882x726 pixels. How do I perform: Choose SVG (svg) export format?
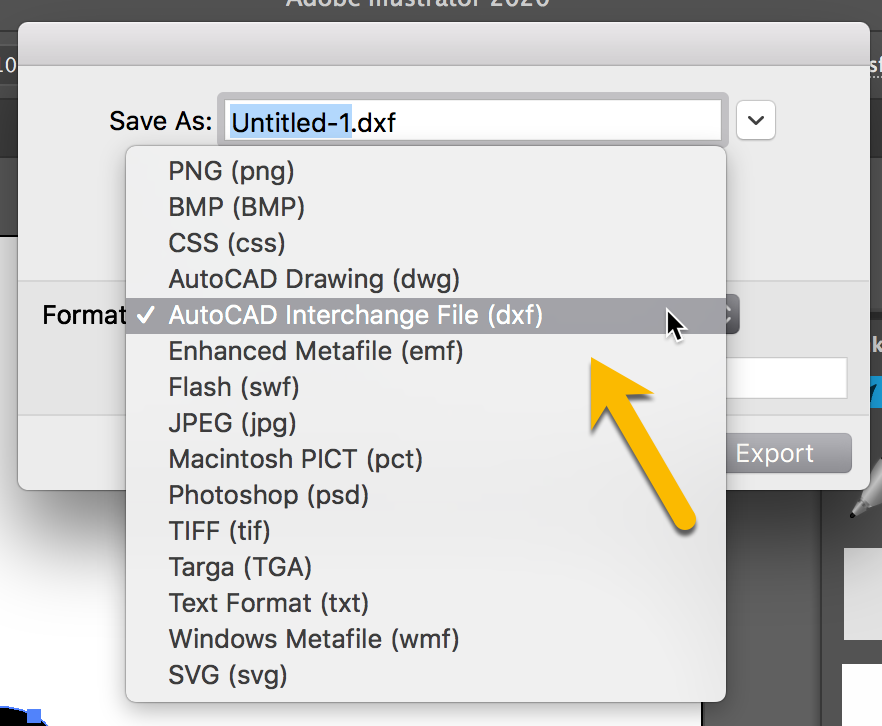(x=228, y=675)
